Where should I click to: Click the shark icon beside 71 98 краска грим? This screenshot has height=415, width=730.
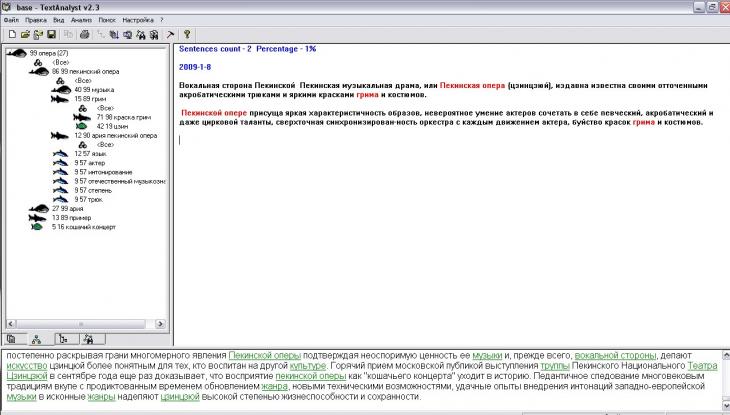[x=82, y=117]
